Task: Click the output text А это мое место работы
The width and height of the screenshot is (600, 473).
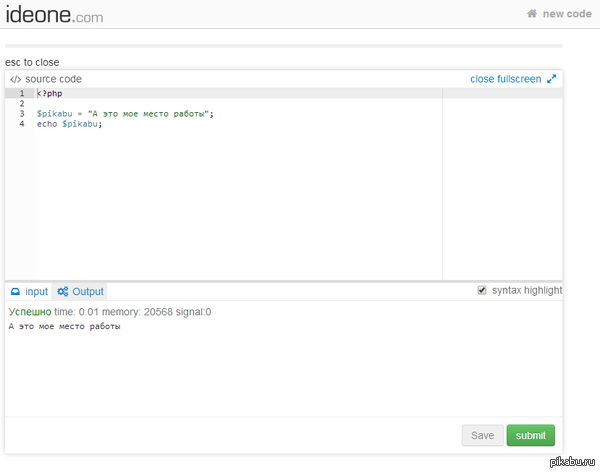Action: point(64,326)
